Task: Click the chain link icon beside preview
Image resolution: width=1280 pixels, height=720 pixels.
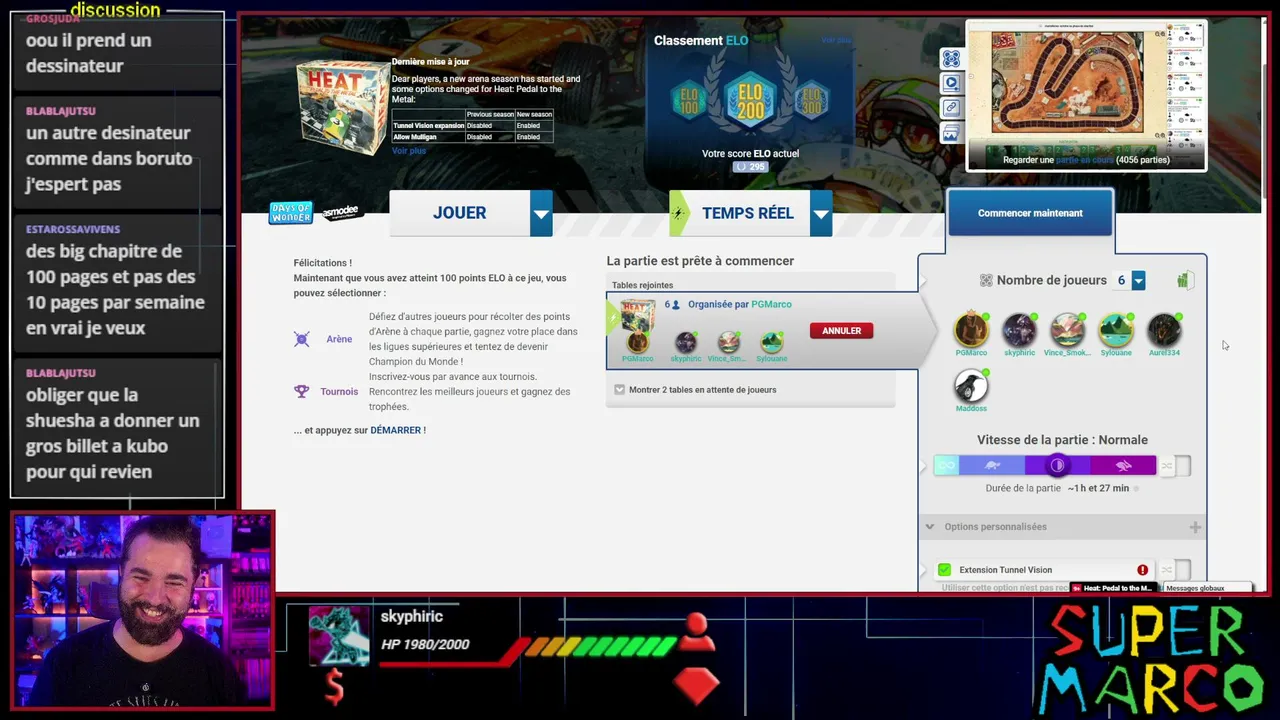Action: click(x=951, y=108)
